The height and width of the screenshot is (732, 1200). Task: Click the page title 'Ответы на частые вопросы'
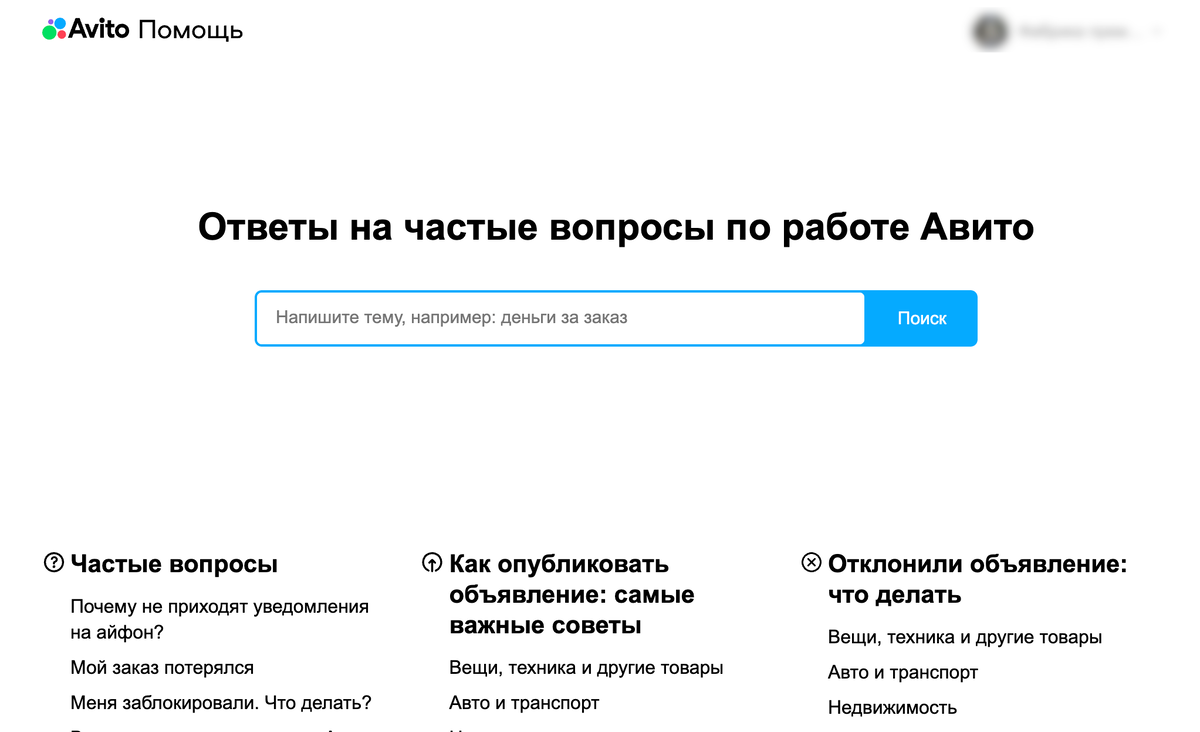616,228
